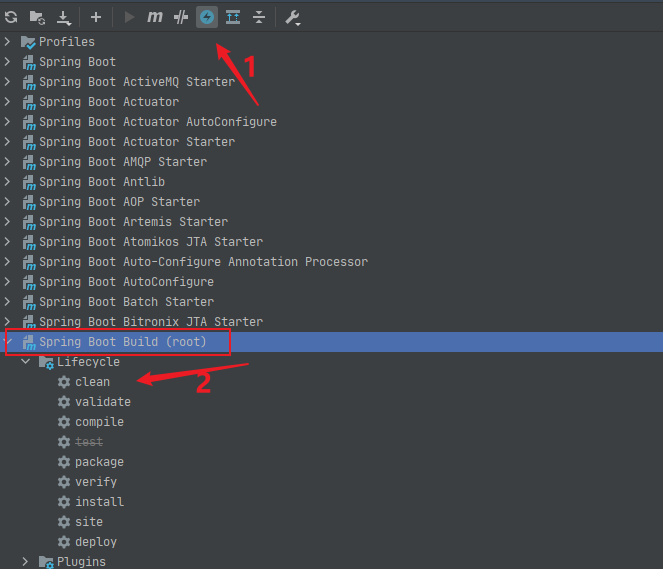Select Spring Boot Actuator Starter module

coord(137,142)
